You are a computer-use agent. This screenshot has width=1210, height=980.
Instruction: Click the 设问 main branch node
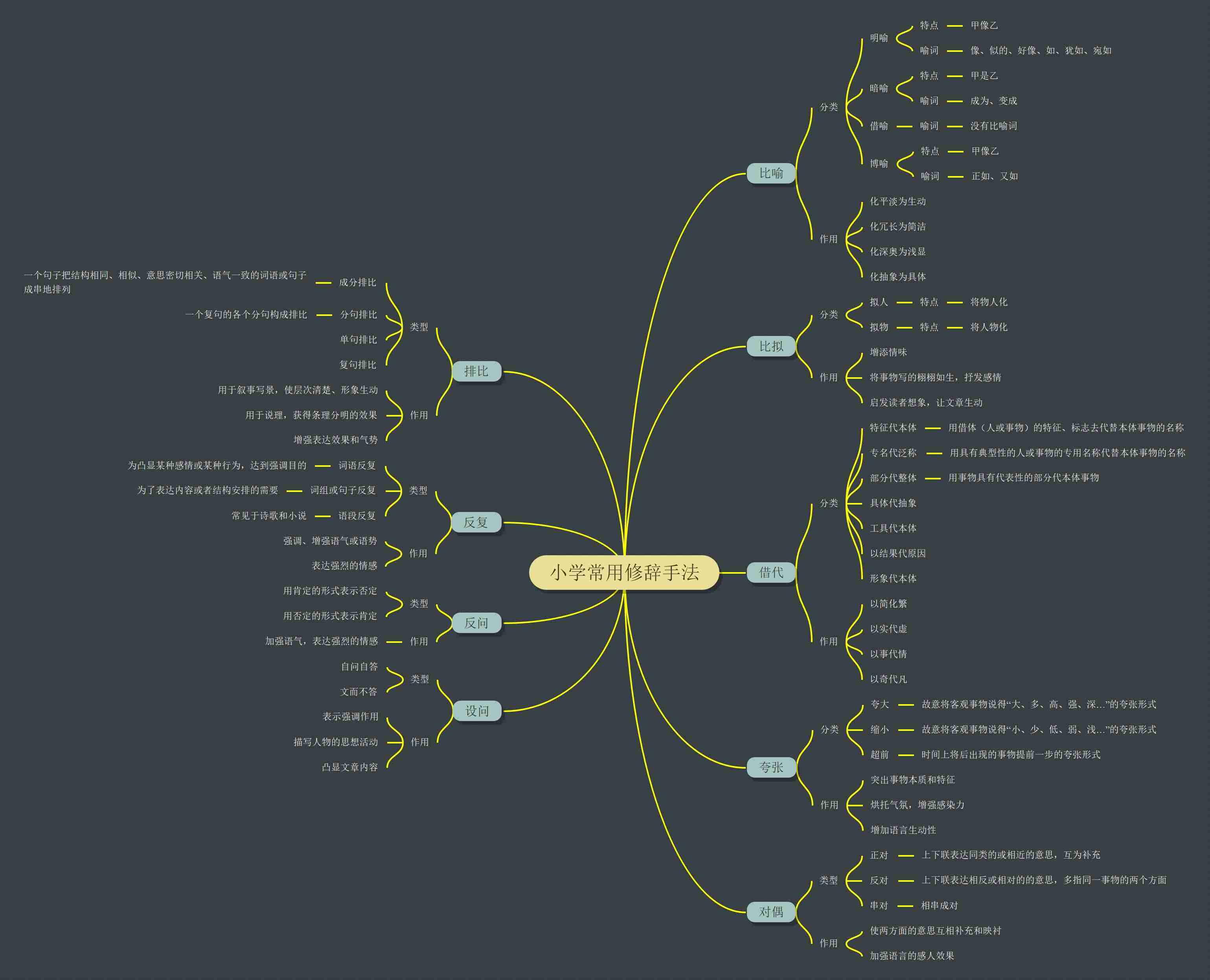coord(477,711)
